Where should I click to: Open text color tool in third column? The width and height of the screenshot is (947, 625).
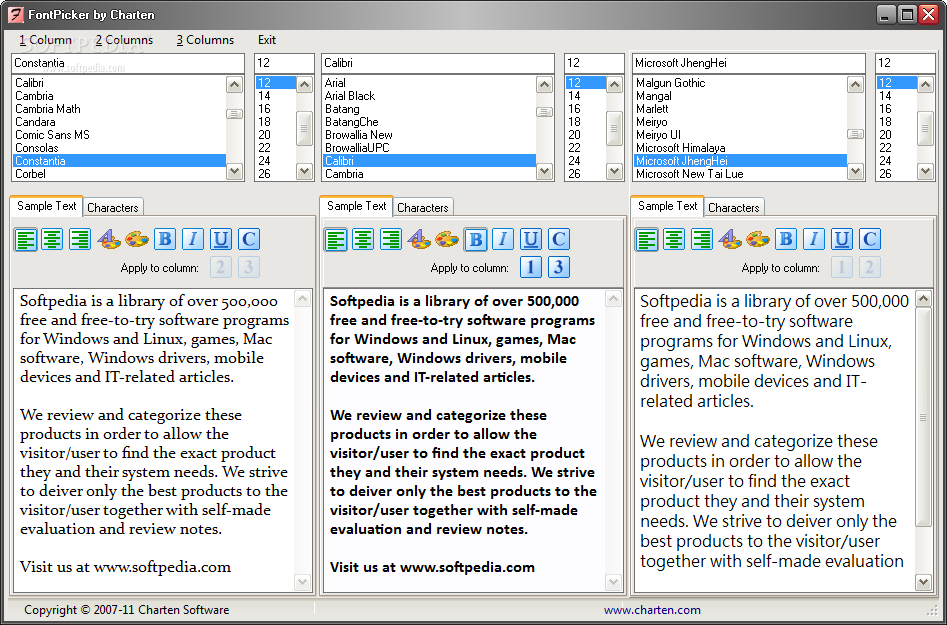730,239
